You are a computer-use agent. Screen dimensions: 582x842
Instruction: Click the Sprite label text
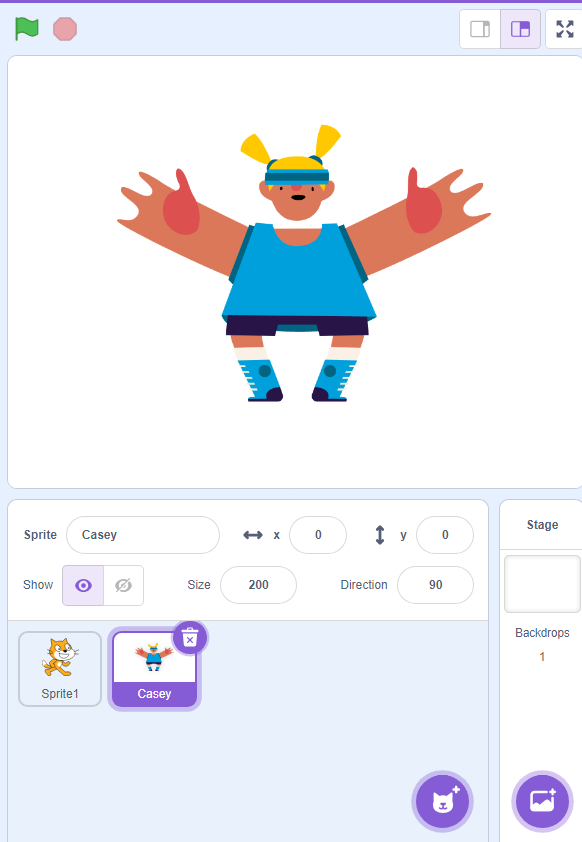[x=40, y=535]
